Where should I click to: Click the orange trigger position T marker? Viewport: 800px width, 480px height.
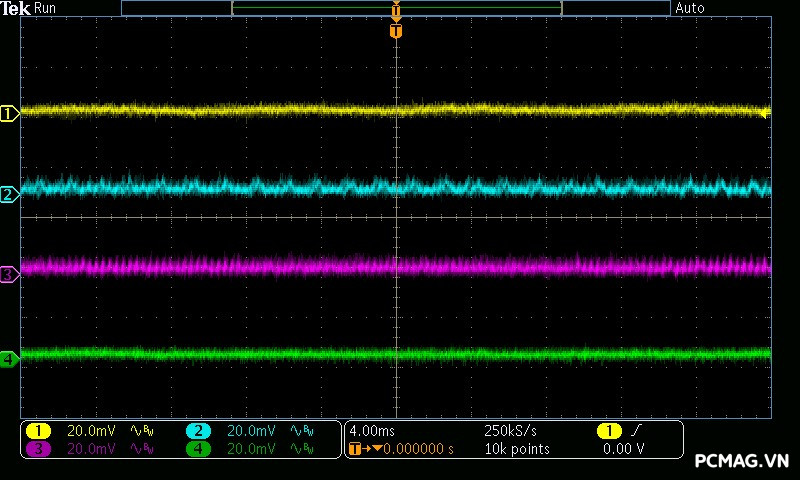pyautogui.click(x=396, y=31)
